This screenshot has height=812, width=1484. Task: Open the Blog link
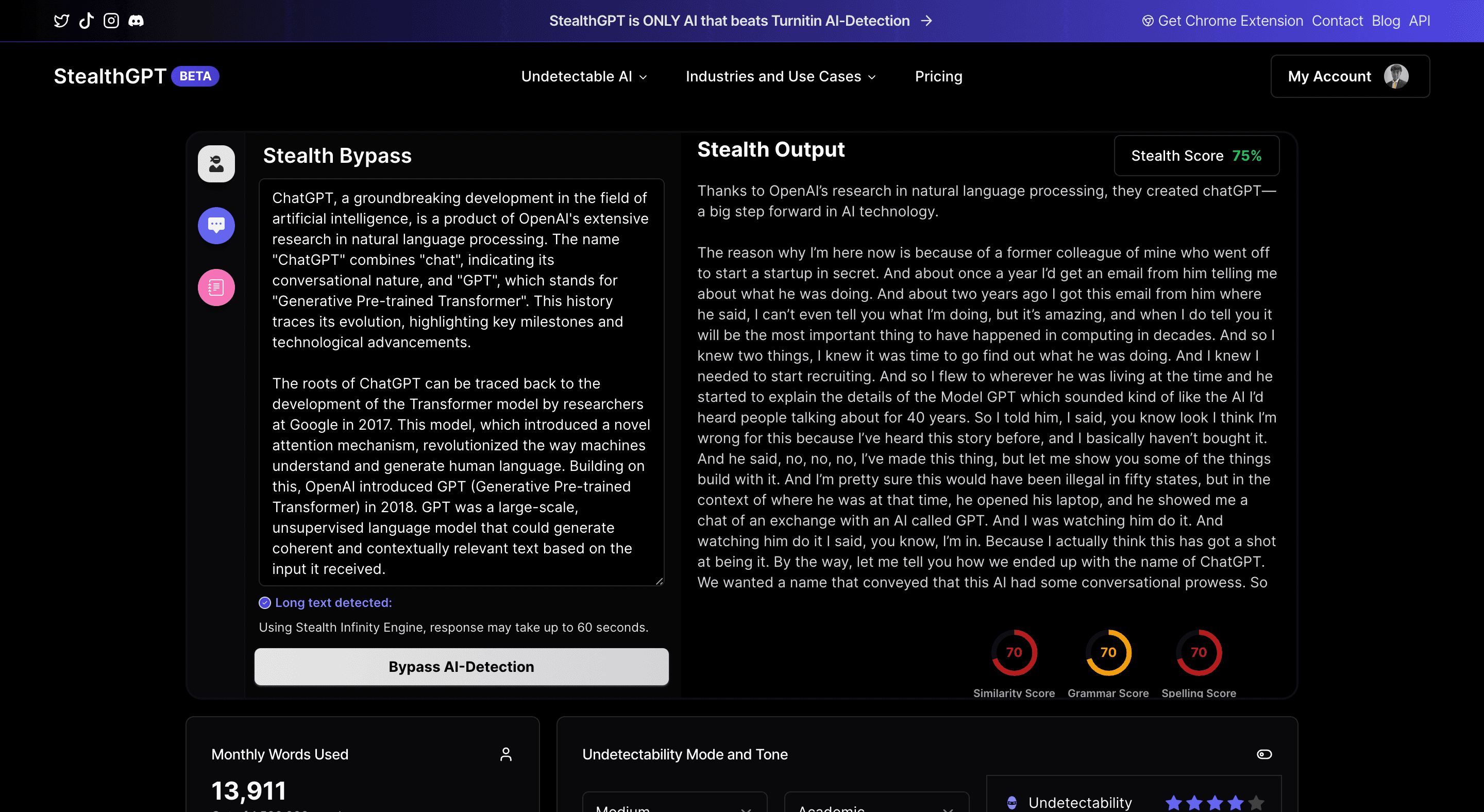(x=1385, y=21)
